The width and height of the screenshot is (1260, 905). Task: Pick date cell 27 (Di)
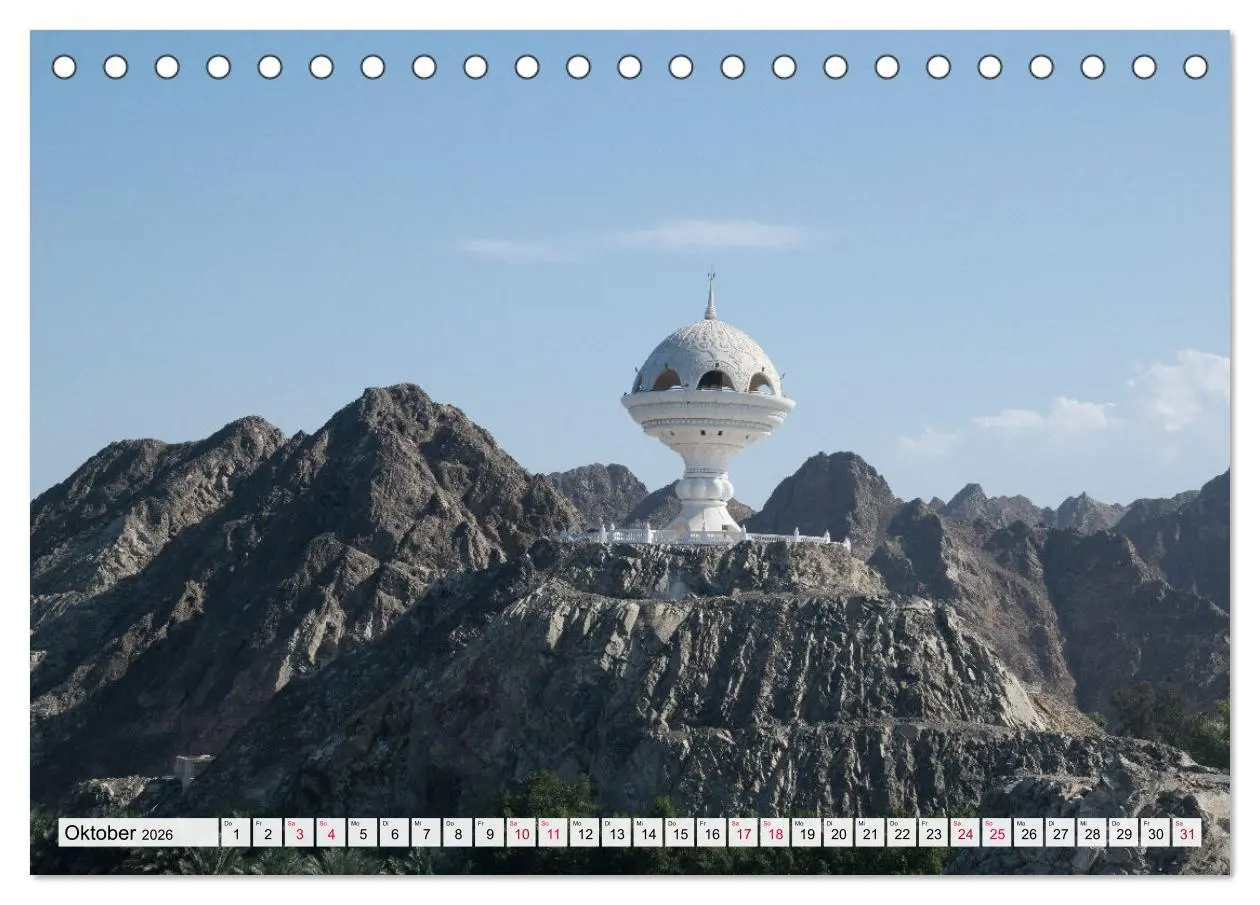(1060, 833)
